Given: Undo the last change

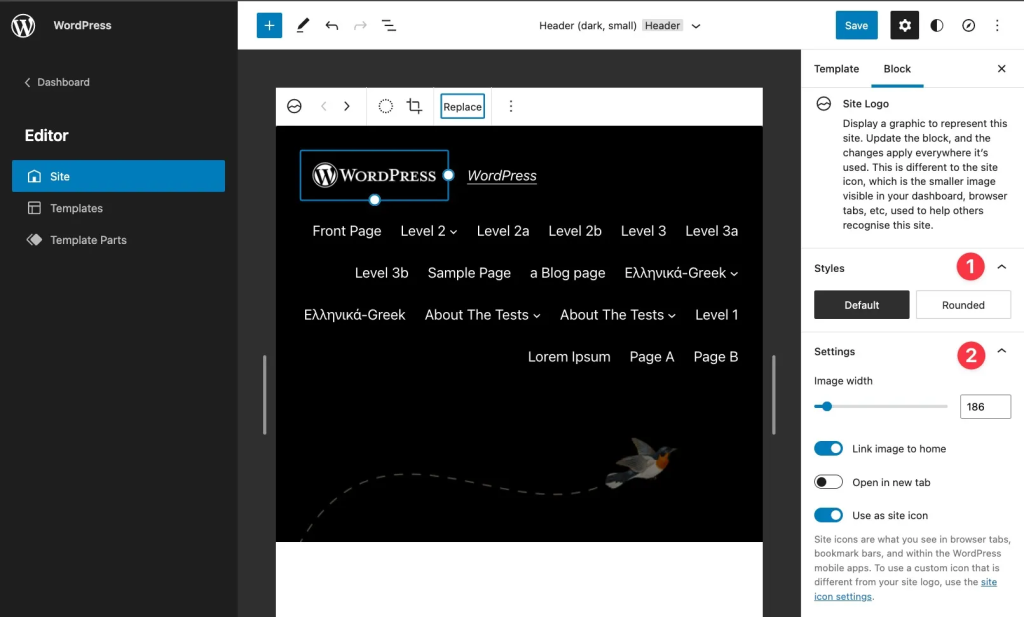Looking at the screenshot, I should [332, 25].
